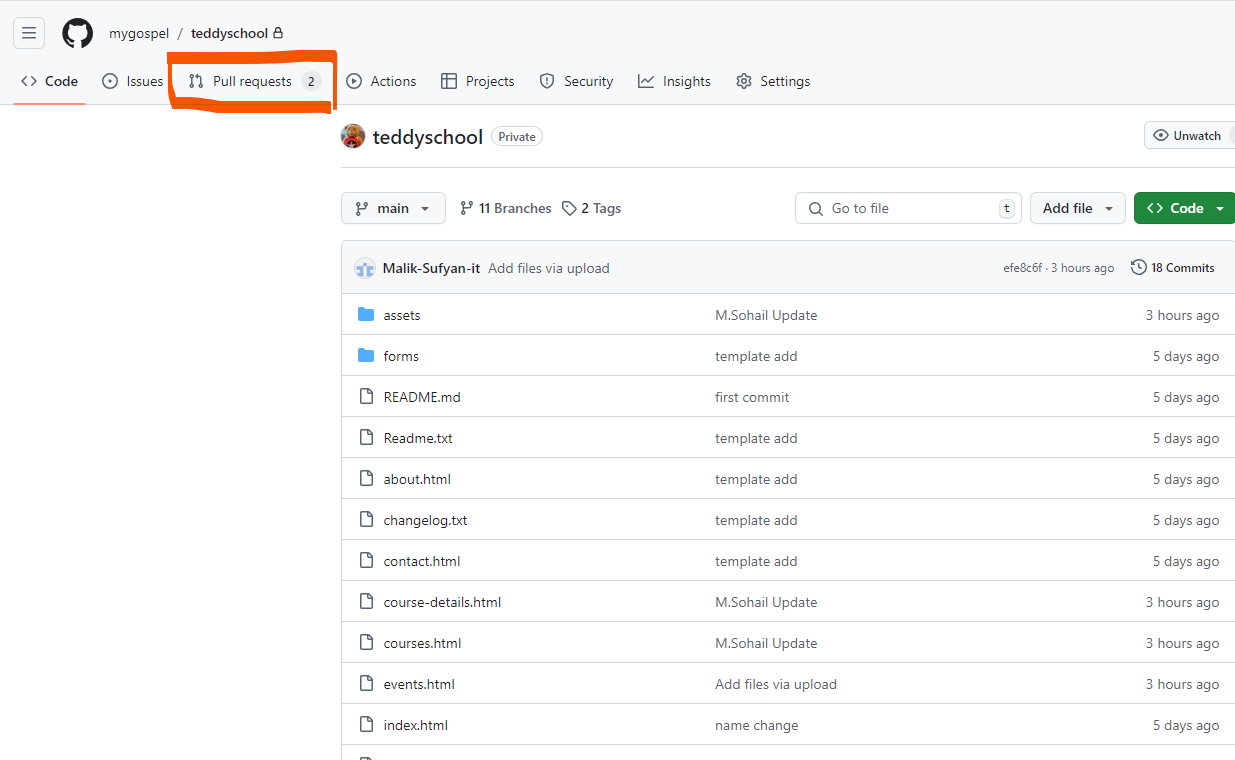
Task: Click the events.html file icon
Action: coord(366,684)
